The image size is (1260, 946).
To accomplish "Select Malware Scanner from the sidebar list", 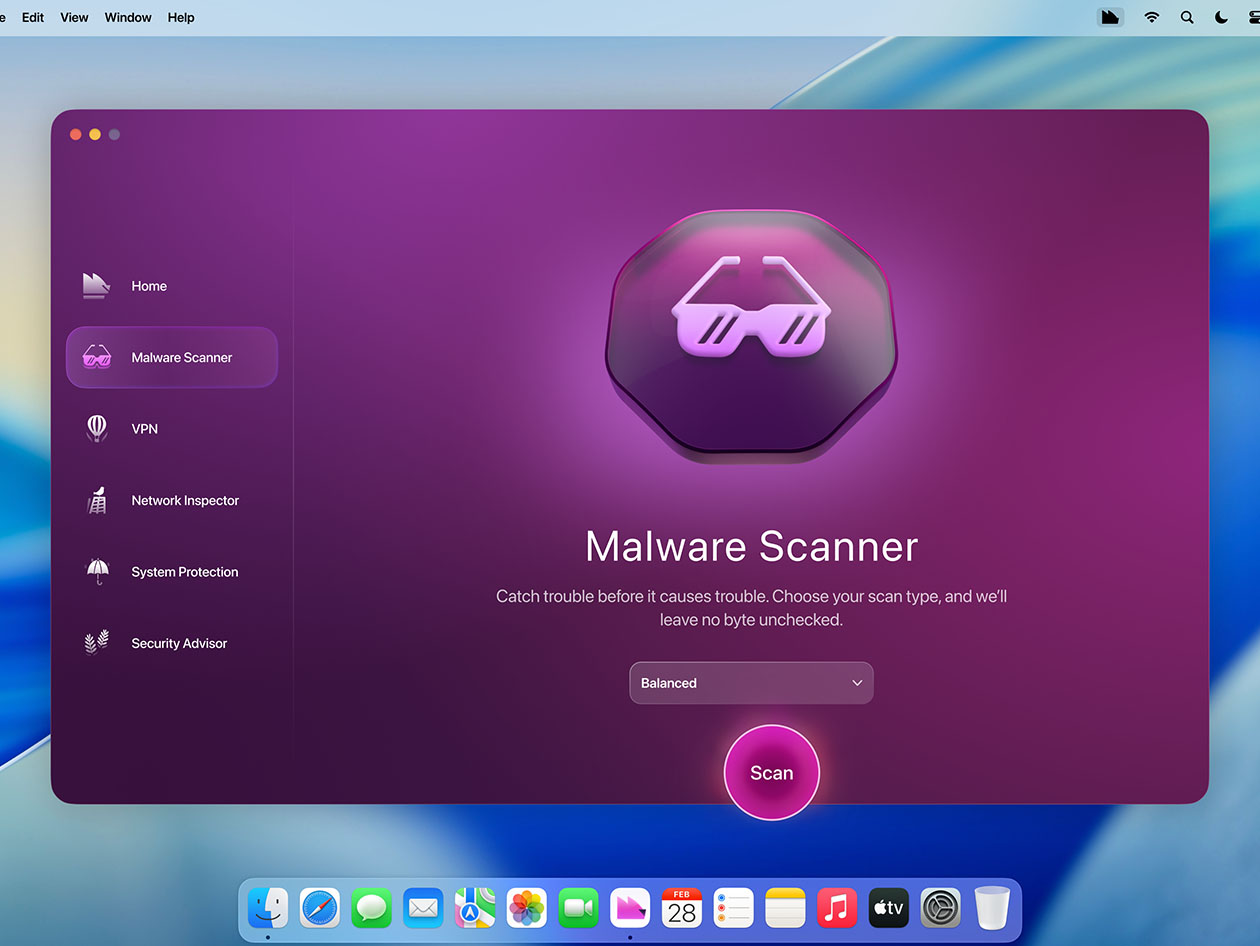I will [x=181, y=357].
